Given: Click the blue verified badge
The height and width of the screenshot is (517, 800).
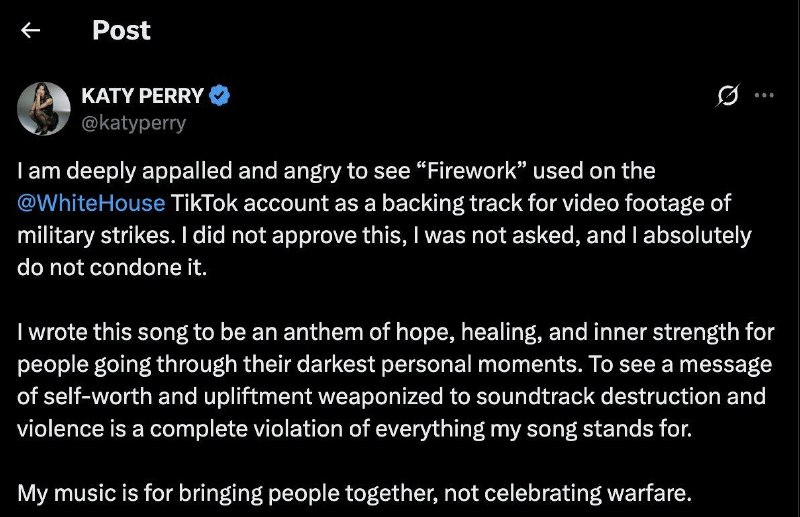Looking at the screenshot, I should [219, 95].
